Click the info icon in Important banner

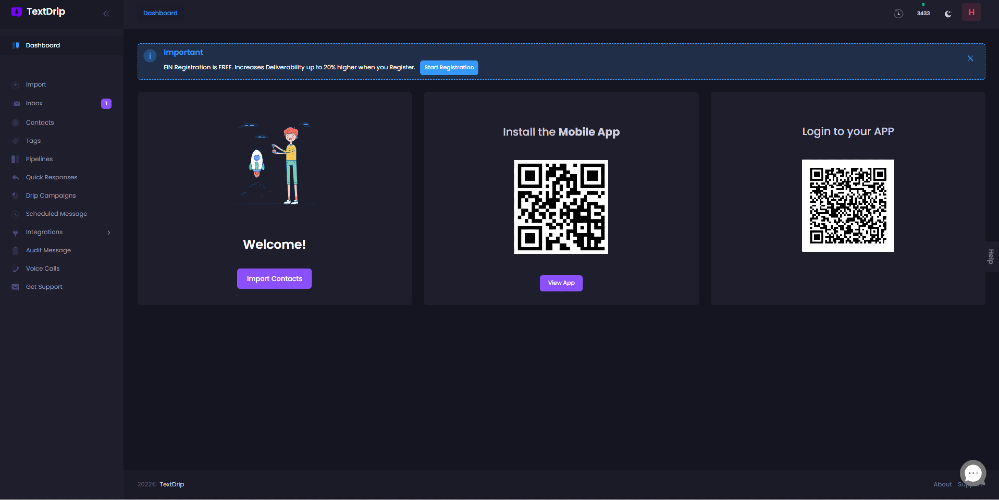[150, 56]
